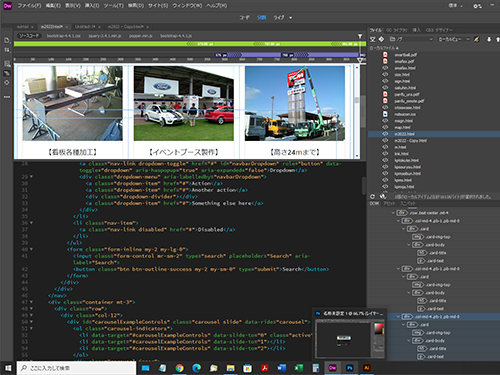Switch to the アセット panel tab

[389, 204]
